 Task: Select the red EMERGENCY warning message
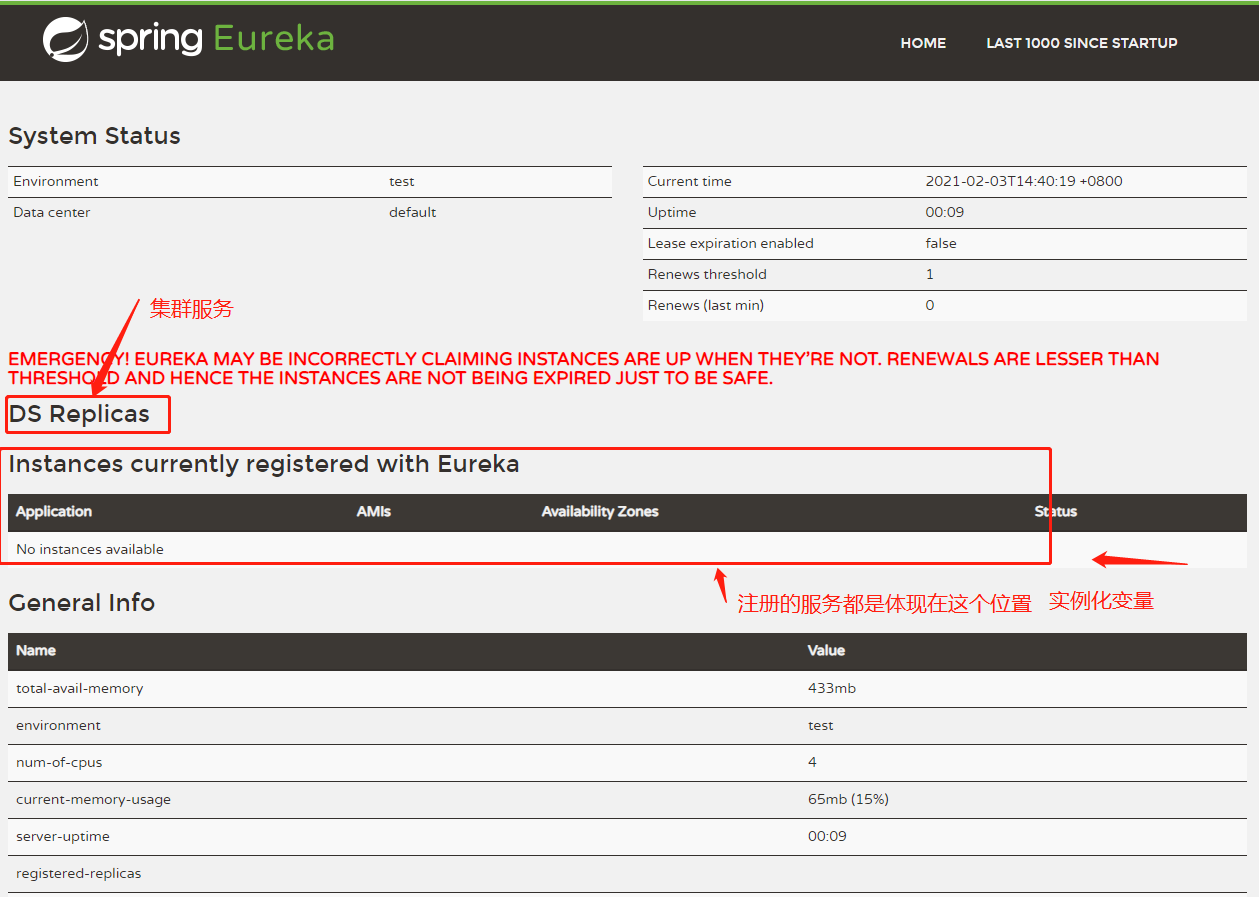(584, 368)
